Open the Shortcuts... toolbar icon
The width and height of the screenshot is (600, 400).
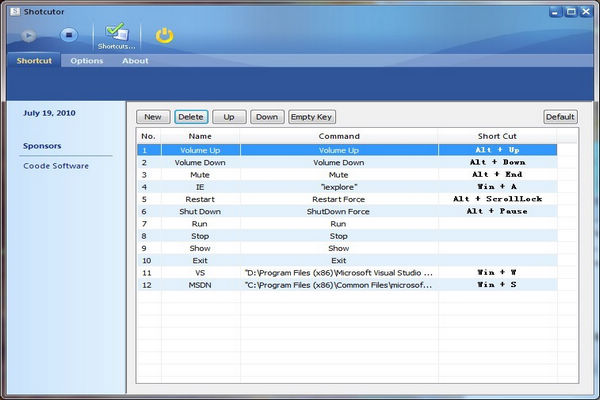117,37
